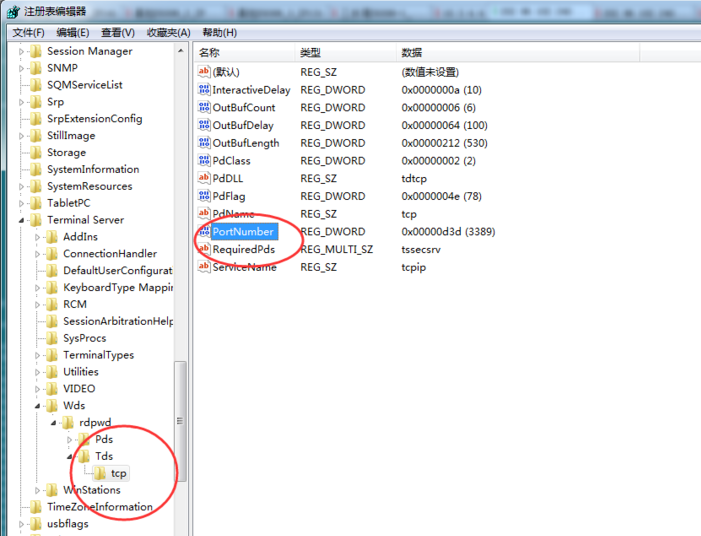Select the OutBufLength value entry

point(245,143)
